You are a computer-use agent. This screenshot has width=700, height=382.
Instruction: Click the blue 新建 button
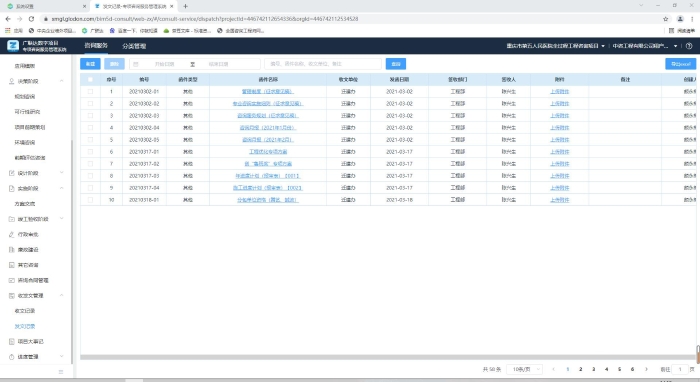coord(91,64)
